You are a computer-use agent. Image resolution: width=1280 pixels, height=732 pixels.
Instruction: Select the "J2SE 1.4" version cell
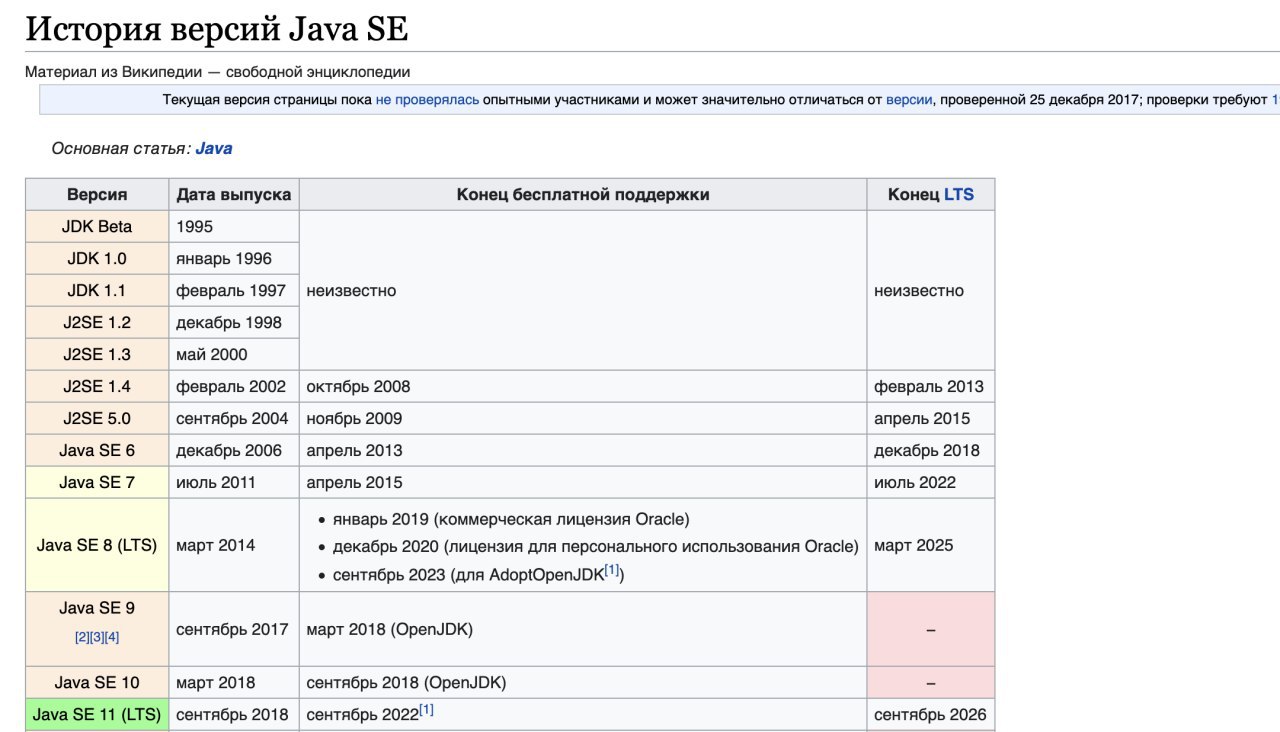tap(97, 386)
